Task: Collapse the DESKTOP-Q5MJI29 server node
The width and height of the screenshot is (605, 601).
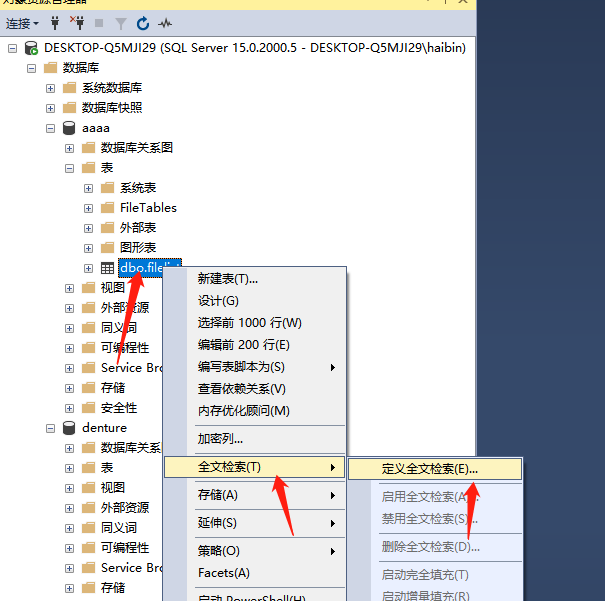Action: pos(13,48)
